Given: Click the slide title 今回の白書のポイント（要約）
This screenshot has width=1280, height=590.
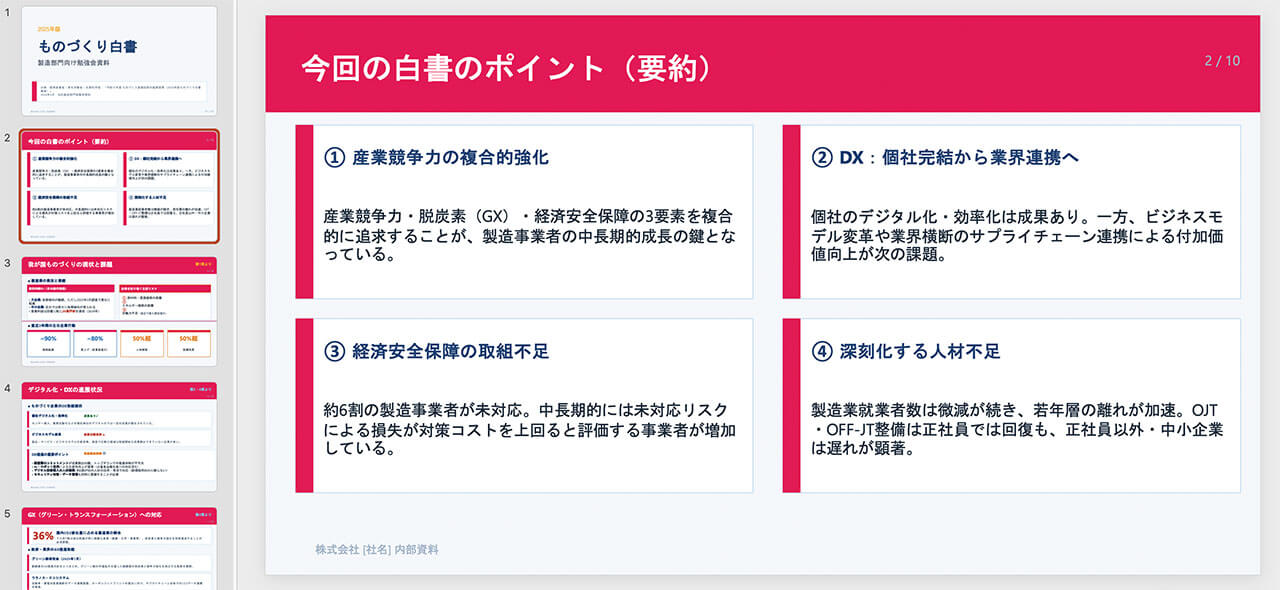Looking at the screenshot, I should pos(508,67).
